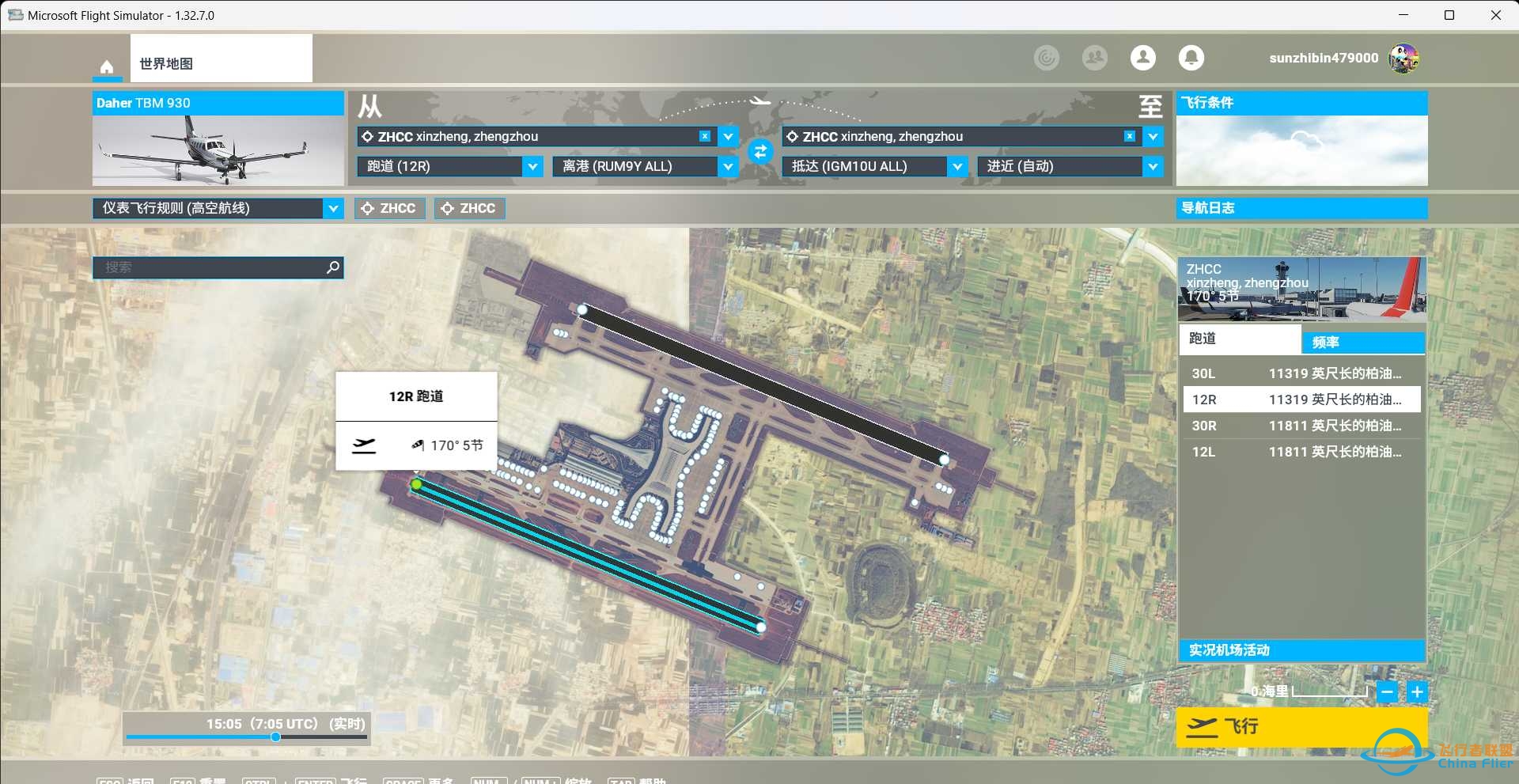Open 实况机场活动 live airport activity
Image resolution: width=1519 pixels, height=784 pixels.
(1301, 650)
